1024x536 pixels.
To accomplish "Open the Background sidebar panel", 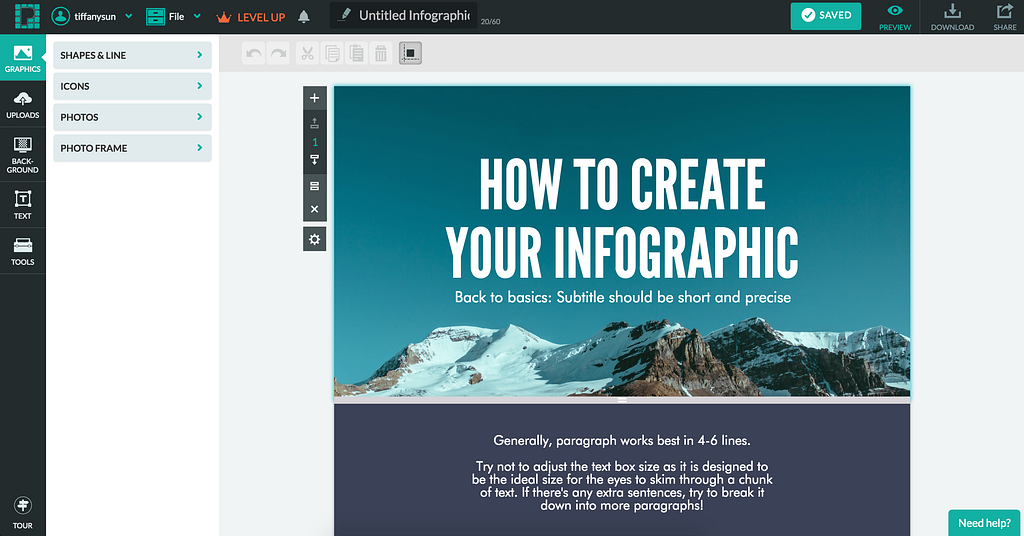I will [x=22, y=155].
